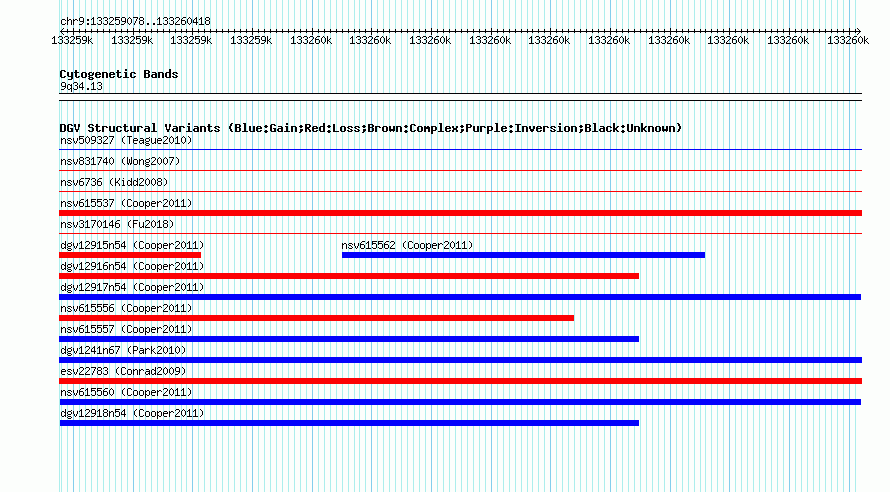The height and width of the screenshot is (492, 890).
Task: Click the blue gain bar of nsv615562
Action: (523, 255)
